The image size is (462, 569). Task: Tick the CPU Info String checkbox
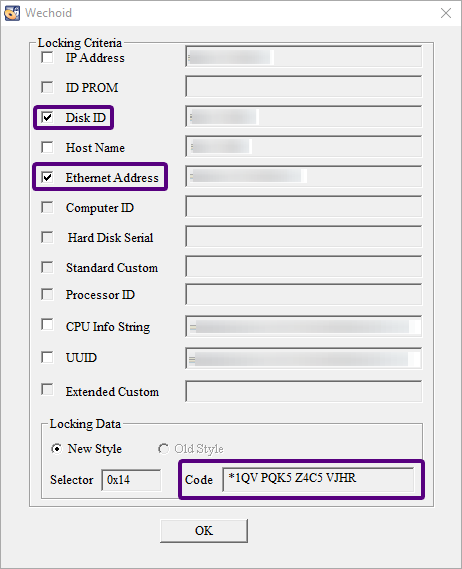tap(47, 324)
